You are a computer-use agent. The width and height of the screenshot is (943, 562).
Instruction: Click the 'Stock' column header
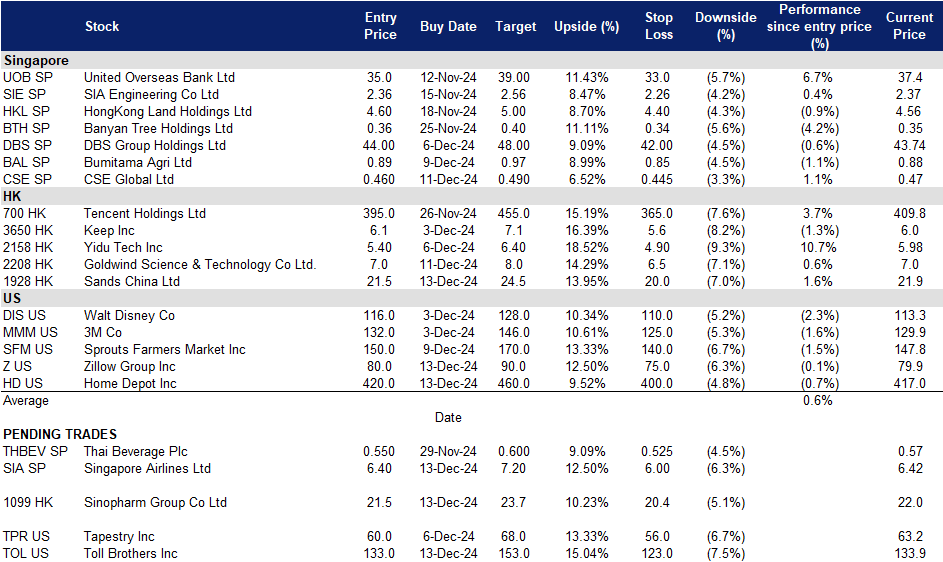(102, 26)
